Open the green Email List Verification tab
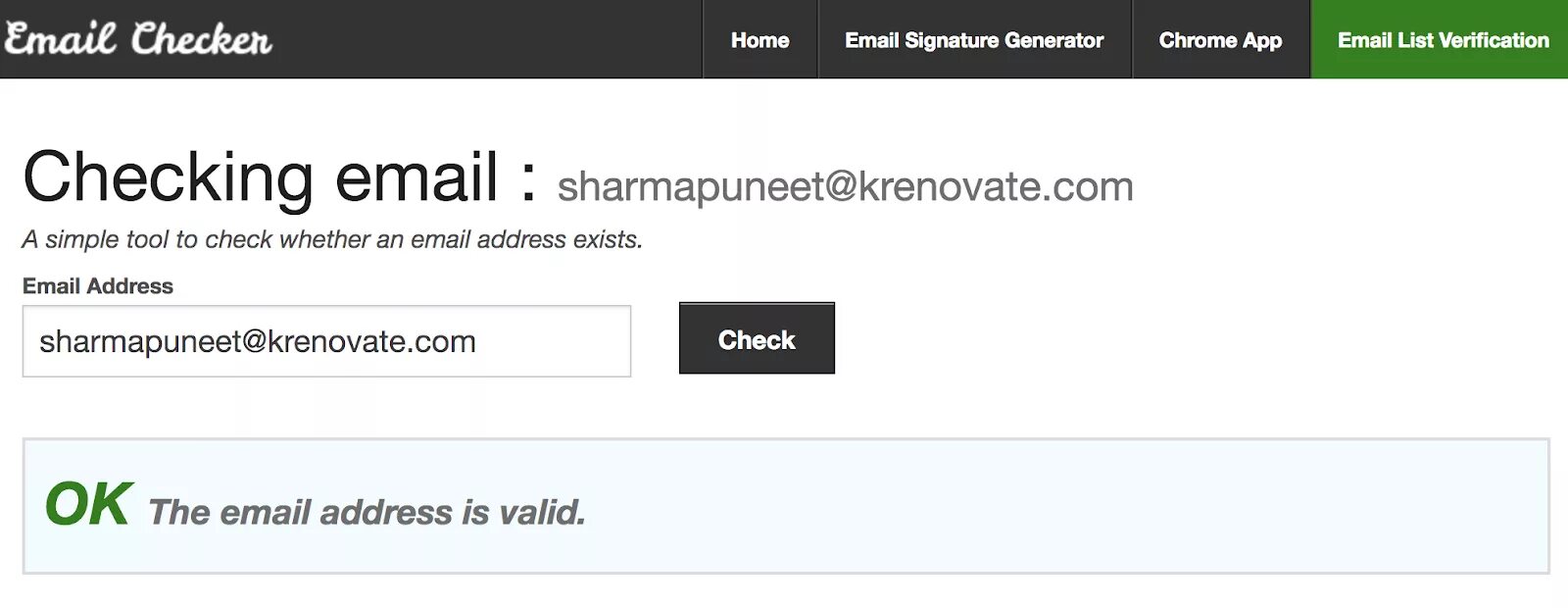Screen dimensions: 1568x608 [1443, 40]
